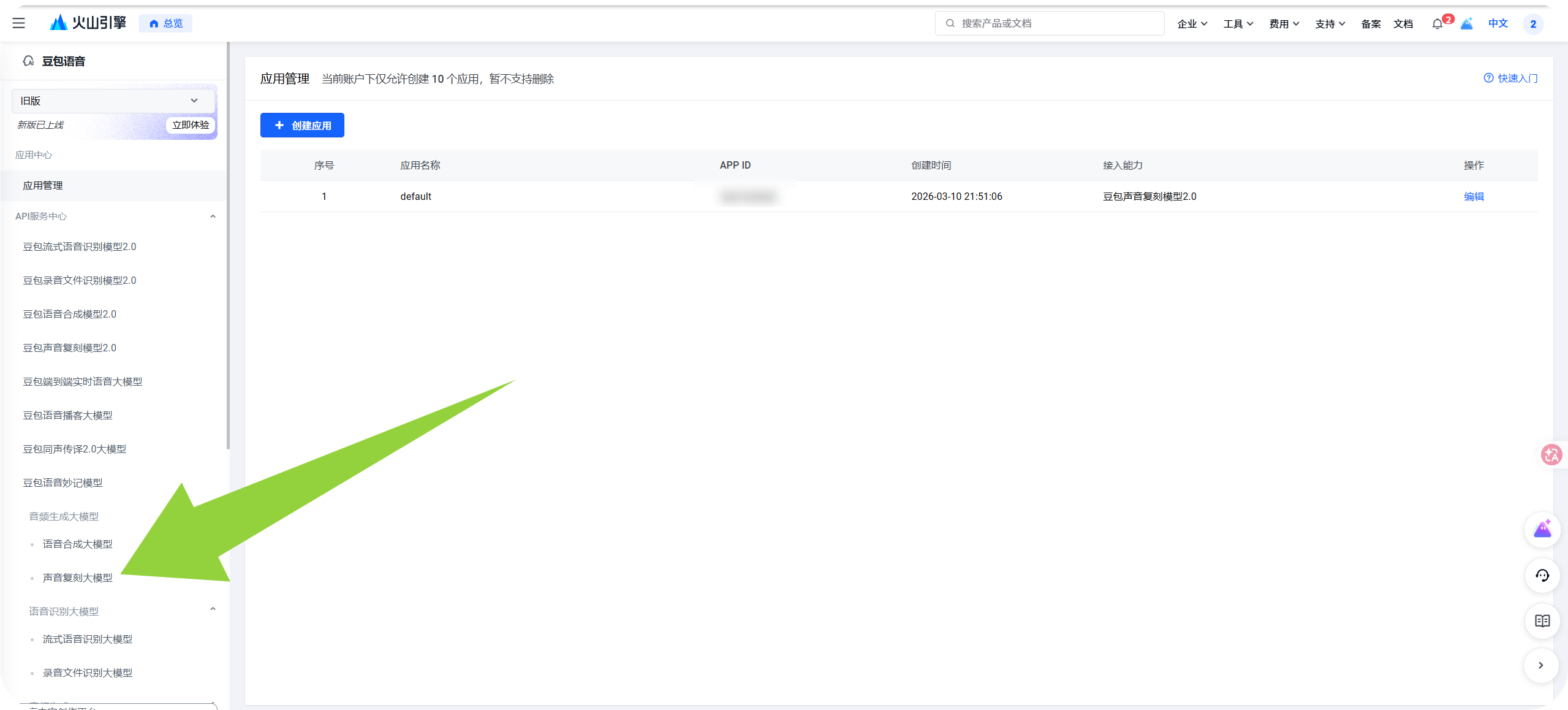Open user account avatar menu
Image resolution: width=1568 pixels, height=710 pixels.
[x=1533, y=24]
